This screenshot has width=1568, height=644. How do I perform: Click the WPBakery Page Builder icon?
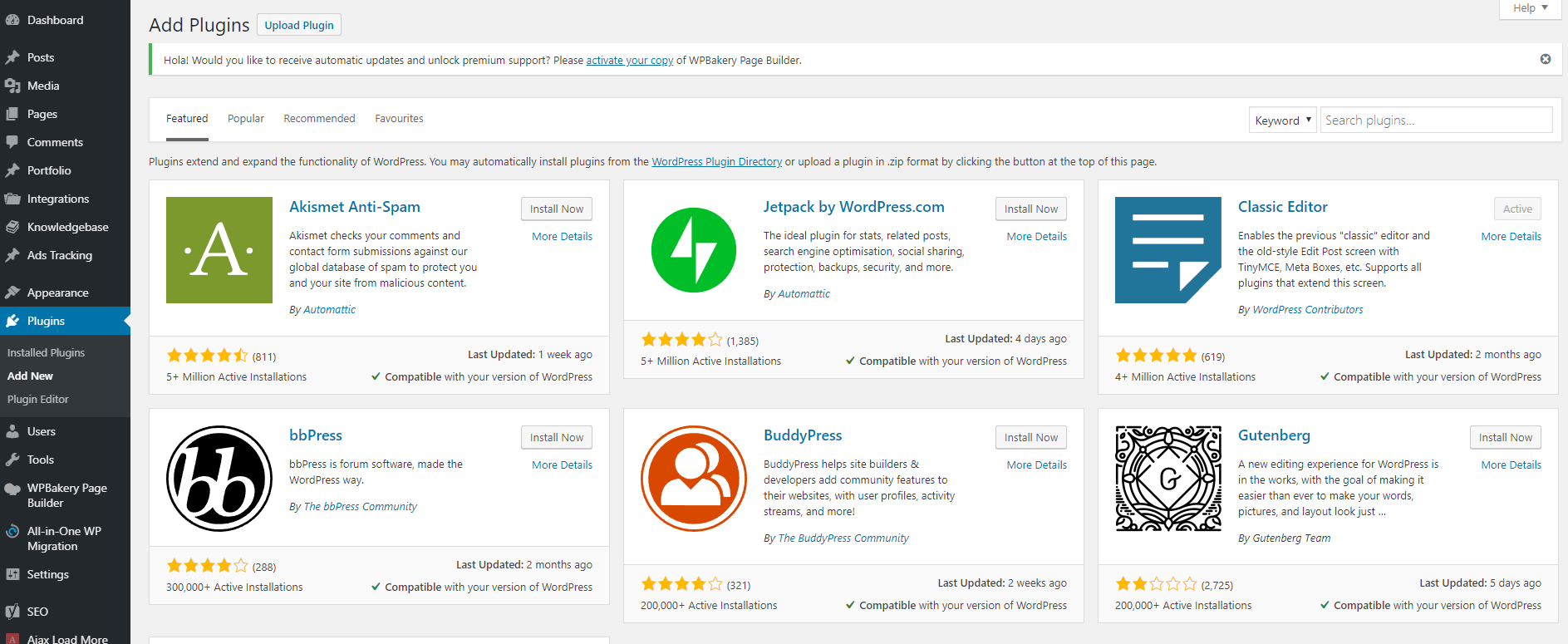tap(12, 489)
